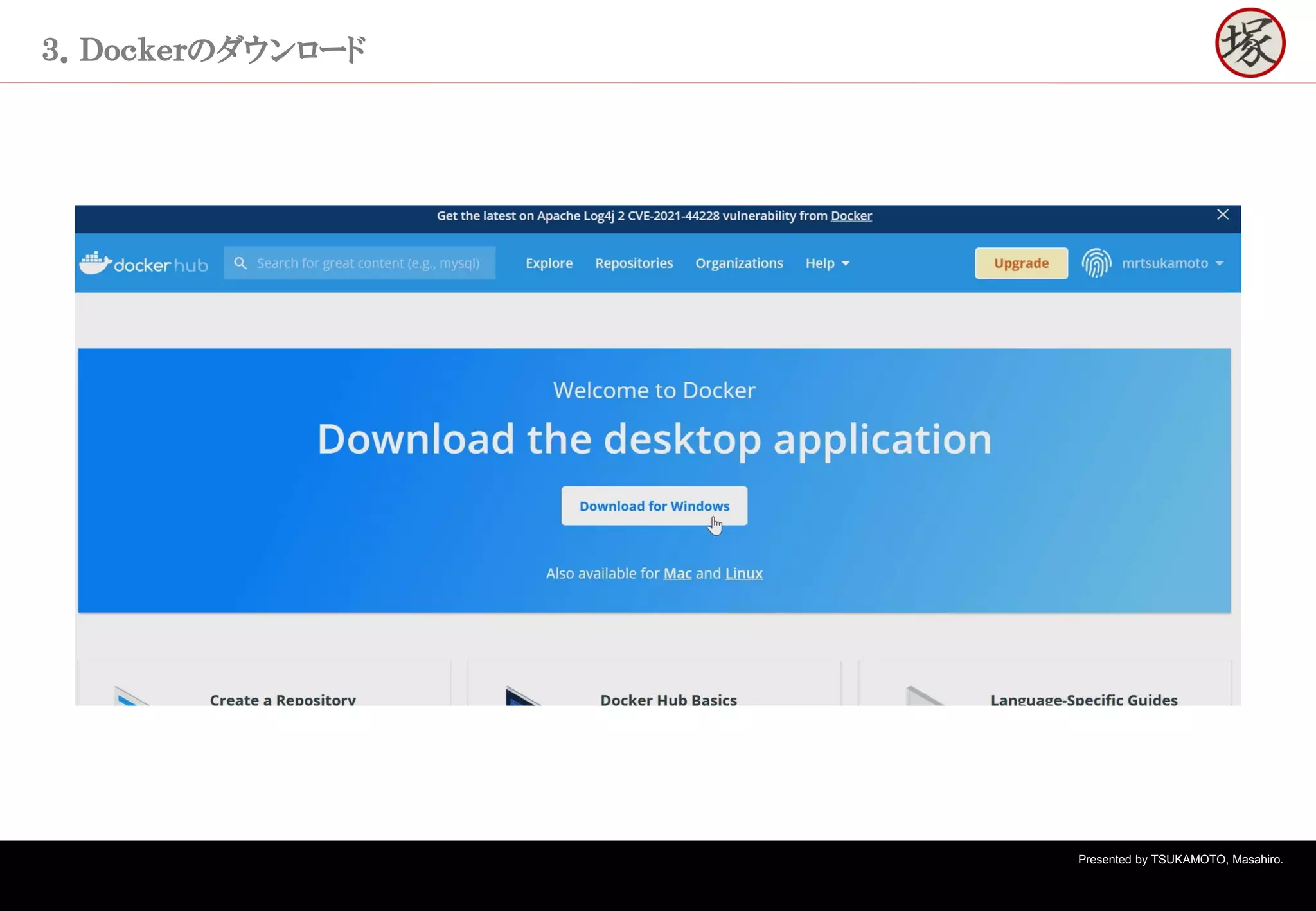Click "Download the desktop application" heading
This screenshot has width=1316, height=911.
click(x=654, y=439)
